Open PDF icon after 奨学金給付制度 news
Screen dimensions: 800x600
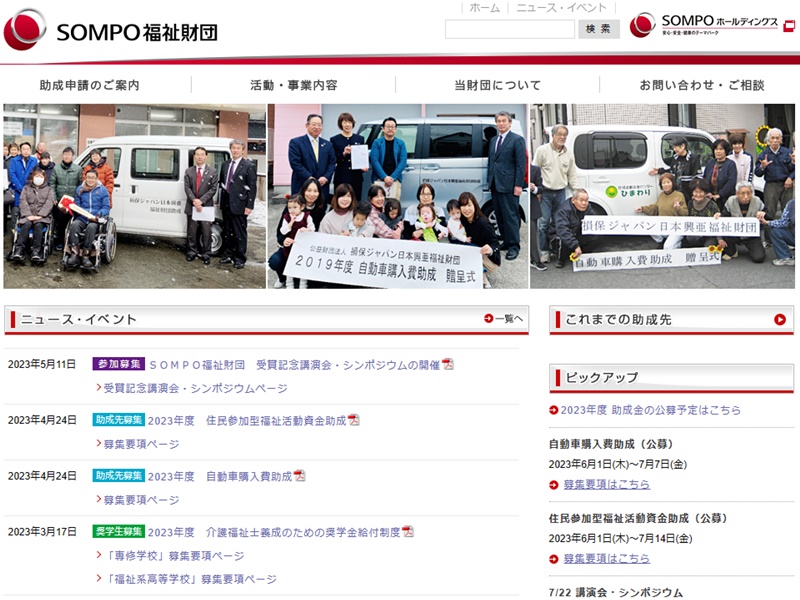(408, 532)
